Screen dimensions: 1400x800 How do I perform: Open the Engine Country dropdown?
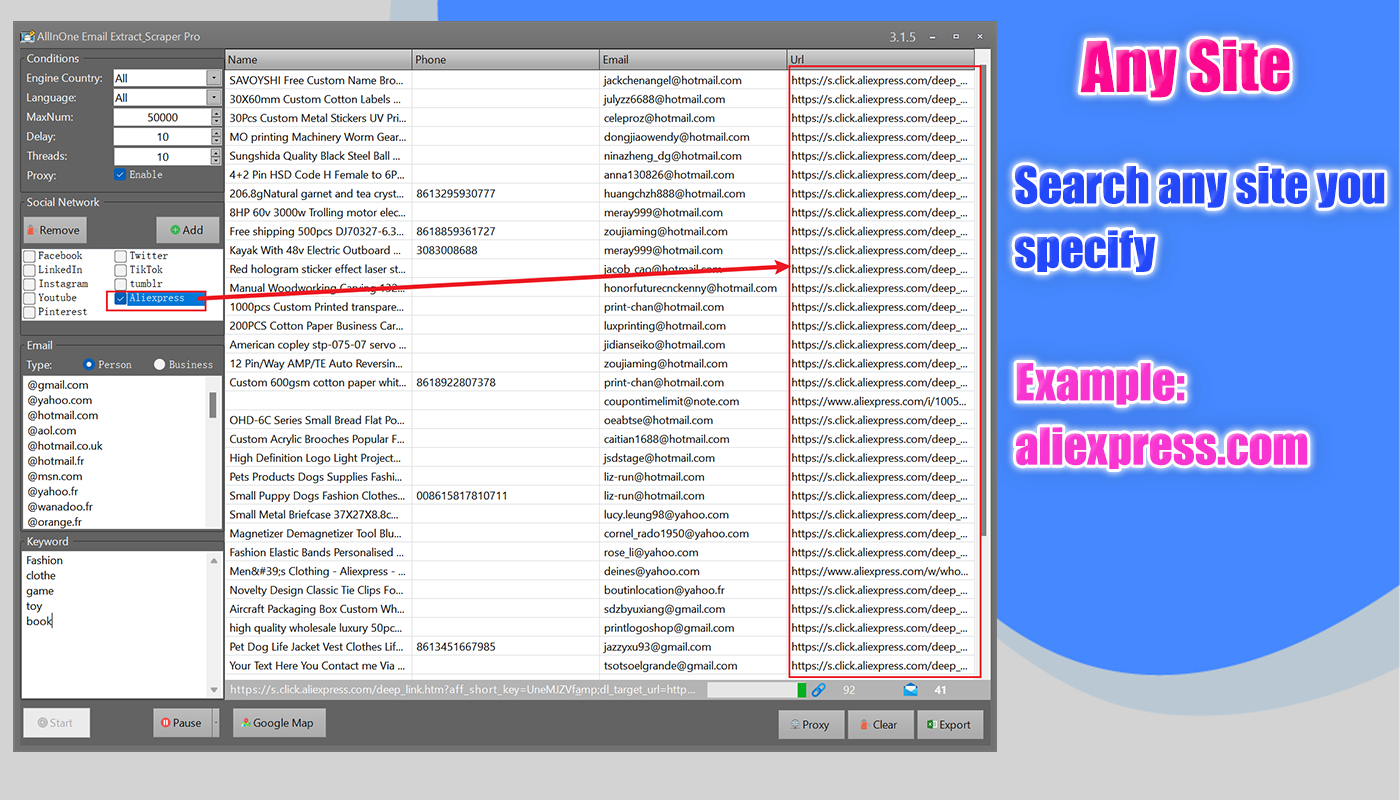coord(212,77)
